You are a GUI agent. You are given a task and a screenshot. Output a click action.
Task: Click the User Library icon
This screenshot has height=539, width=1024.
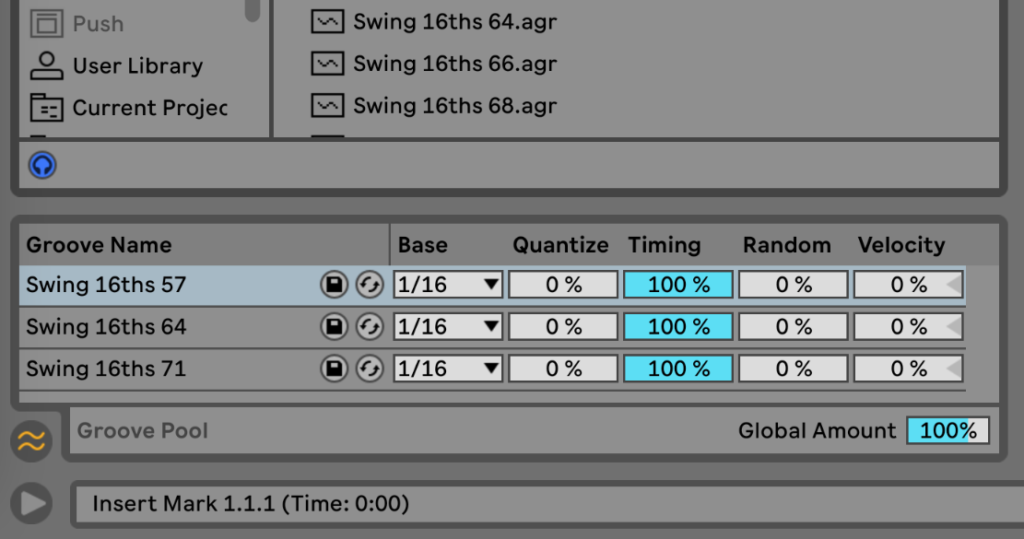(x=46, y=65)
